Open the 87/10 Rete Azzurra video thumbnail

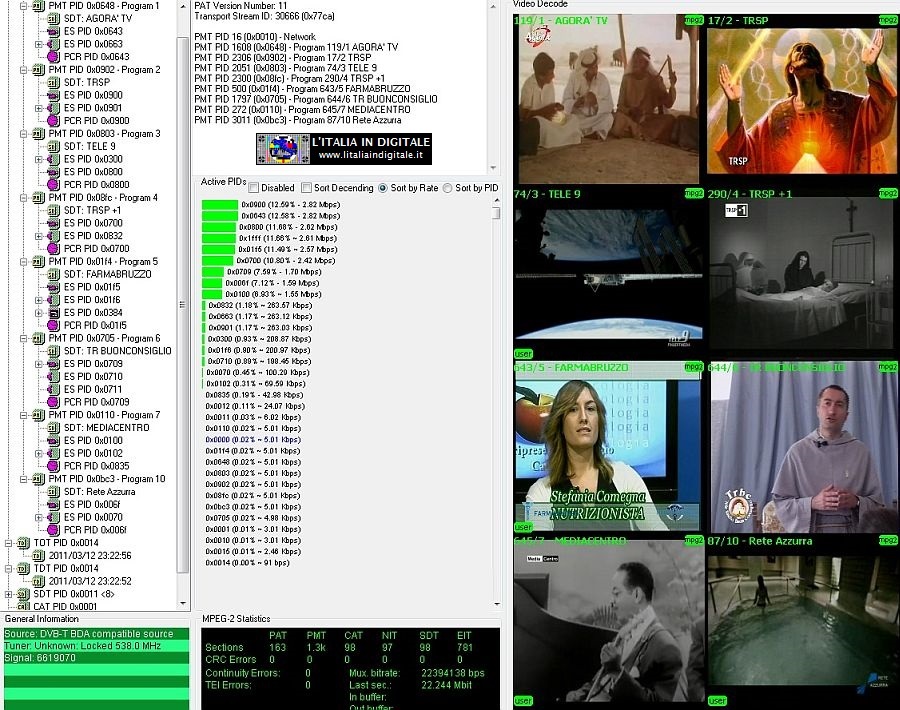click(x=802, y=621)
